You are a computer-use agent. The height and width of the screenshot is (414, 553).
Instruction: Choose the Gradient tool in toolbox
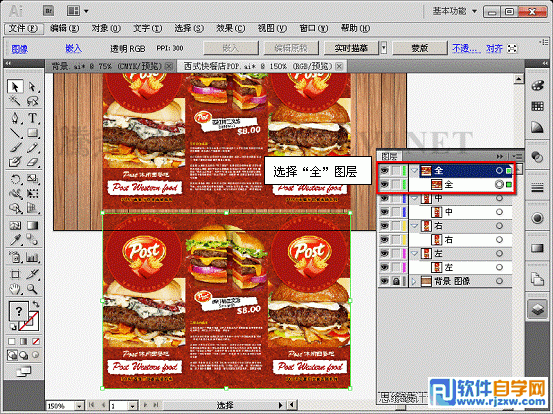[32, 225]
